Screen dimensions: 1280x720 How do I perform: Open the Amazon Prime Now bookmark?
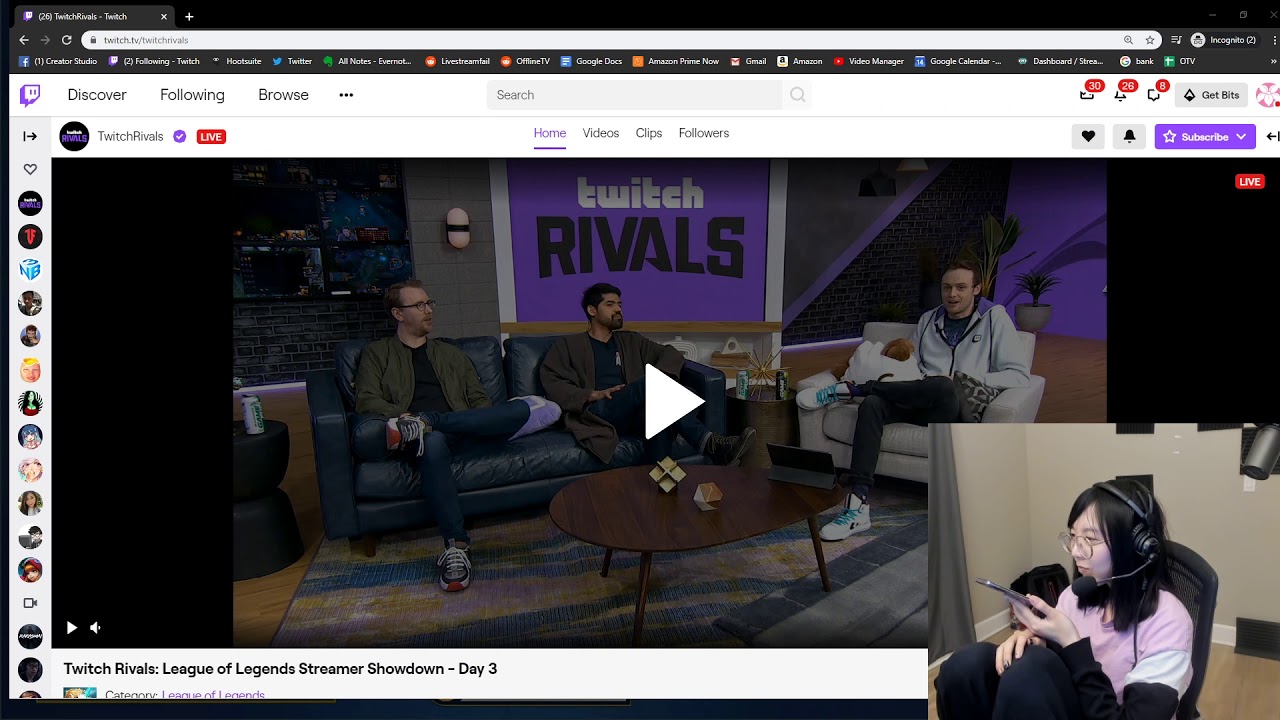click(x=676, y=61)
